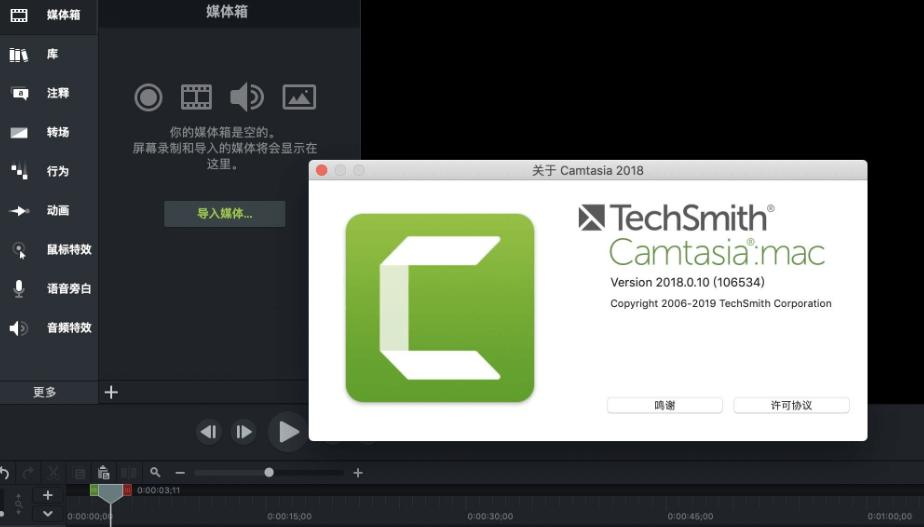Open the 行为 behaviors sidebar tab
Viewport: 924px width, 527px height.
click(x=48, y=171)
